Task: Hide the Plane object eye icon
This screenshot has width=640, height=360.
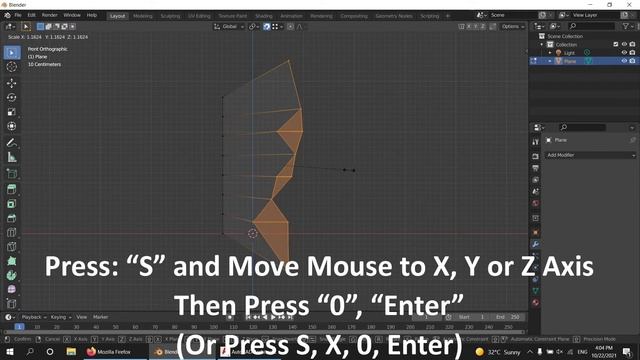Action: [624, 61]
